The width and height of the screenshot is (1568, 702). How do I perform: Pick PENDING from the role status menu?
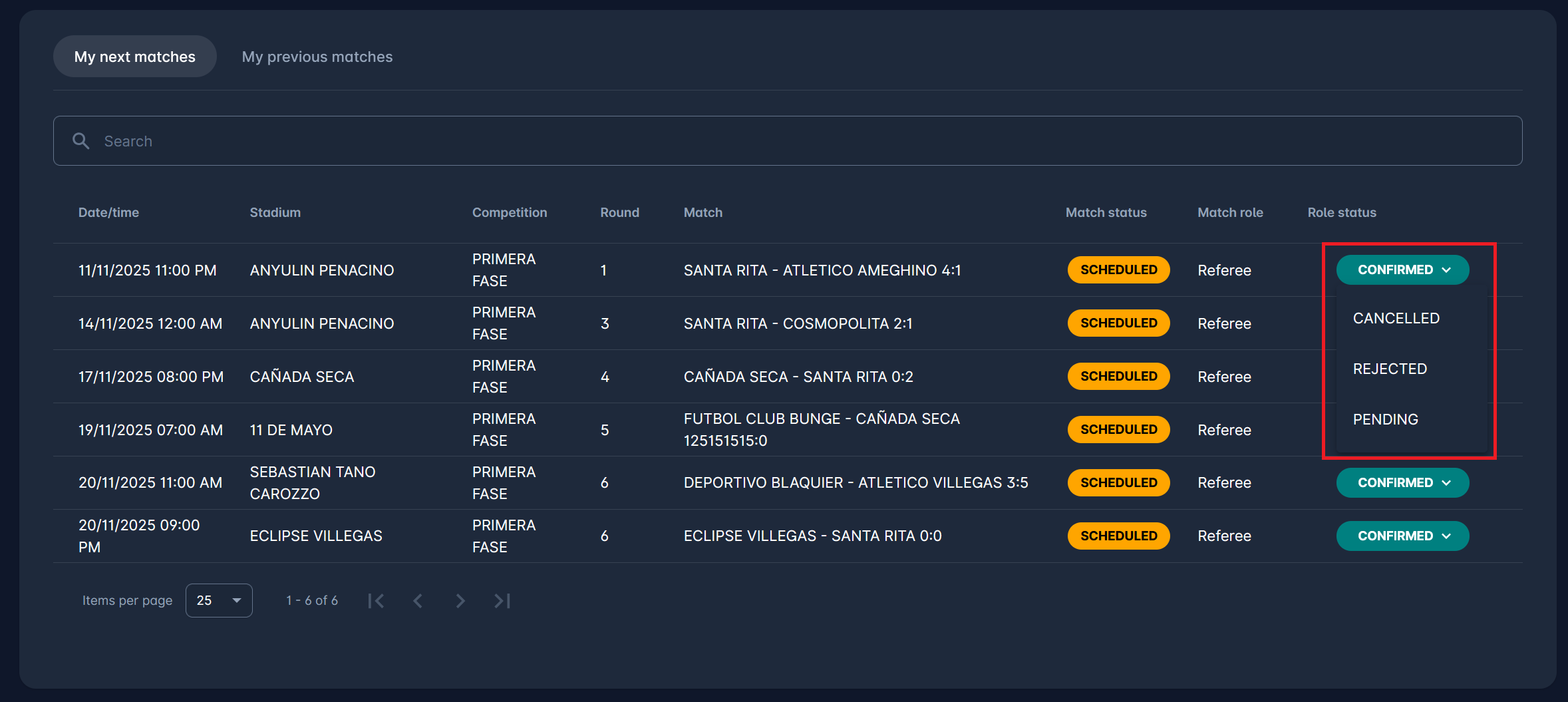(x=1385, y=420)
